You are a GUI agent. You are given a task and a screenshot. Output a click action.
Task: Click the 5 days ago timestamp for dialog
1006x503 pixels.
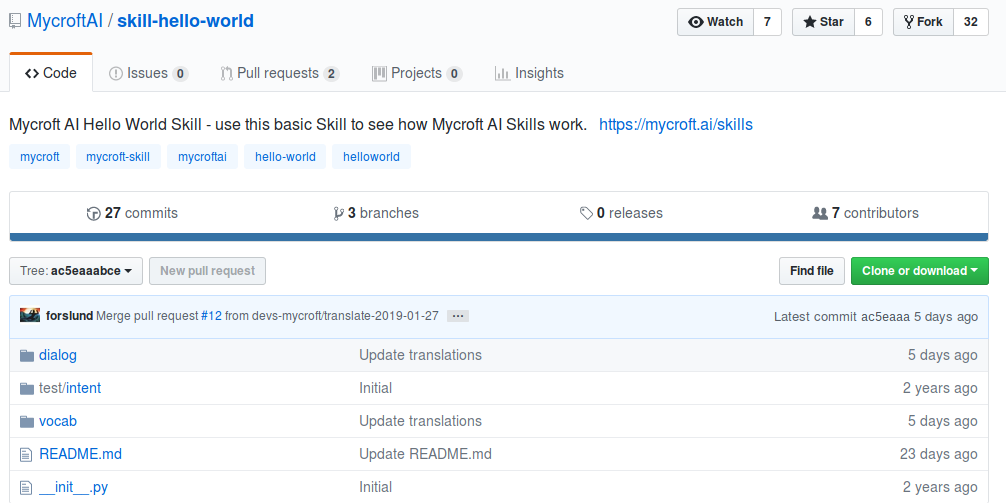[942, 355]
